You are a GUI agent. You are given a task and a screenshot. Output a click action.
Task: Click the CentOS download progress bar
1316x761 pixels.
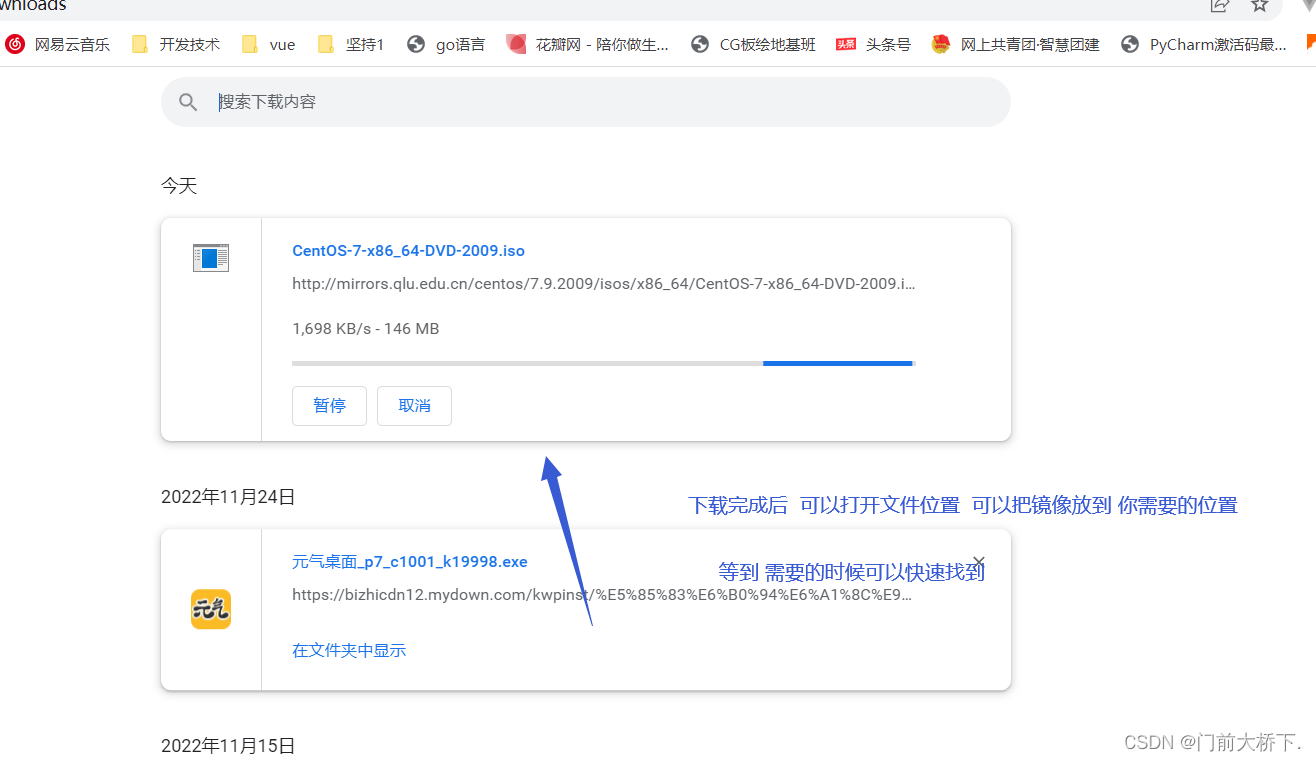[604, 363]
